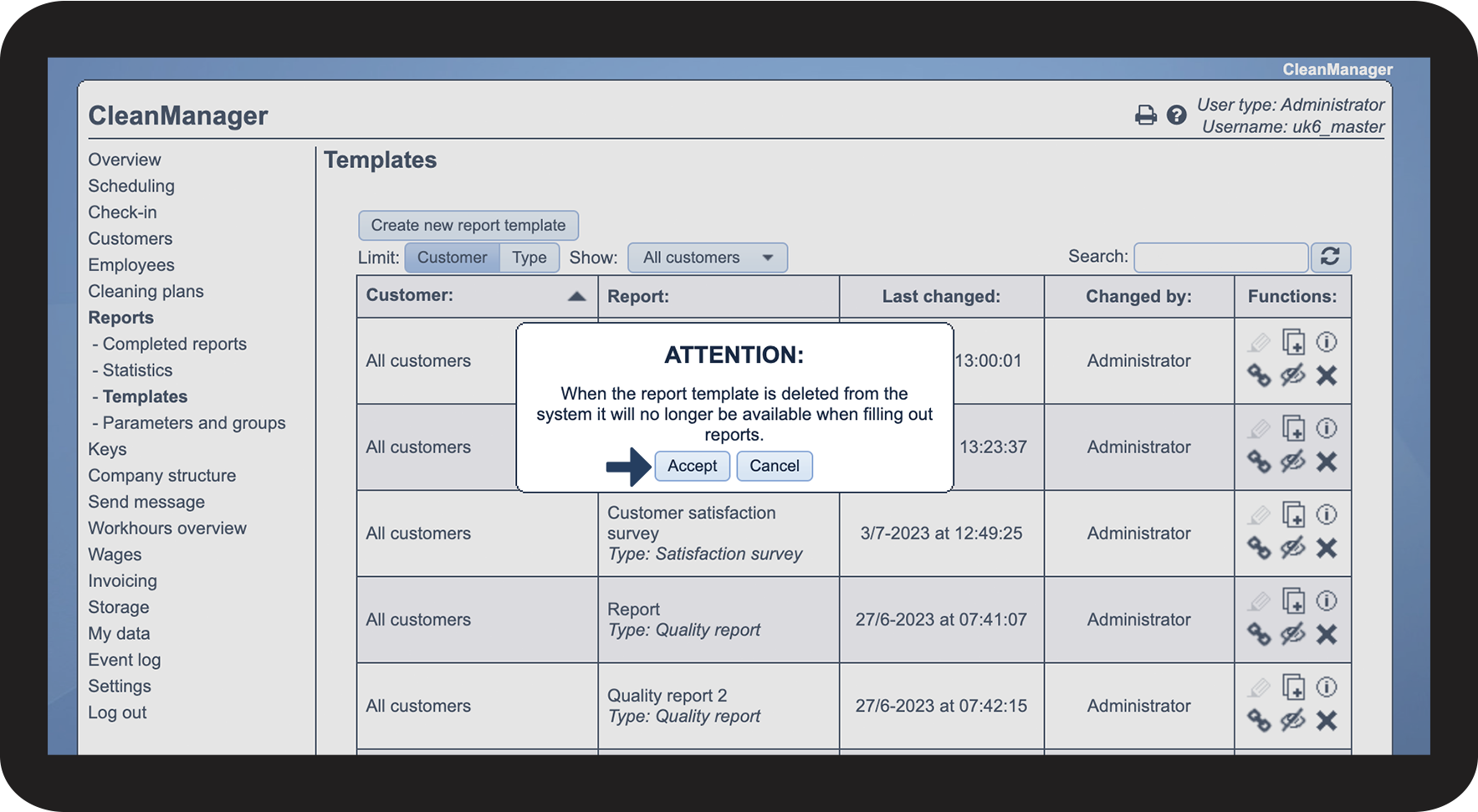The image size is (1478, 812).
Task: Show info for Quality report 2
Action: [1327, 687]
